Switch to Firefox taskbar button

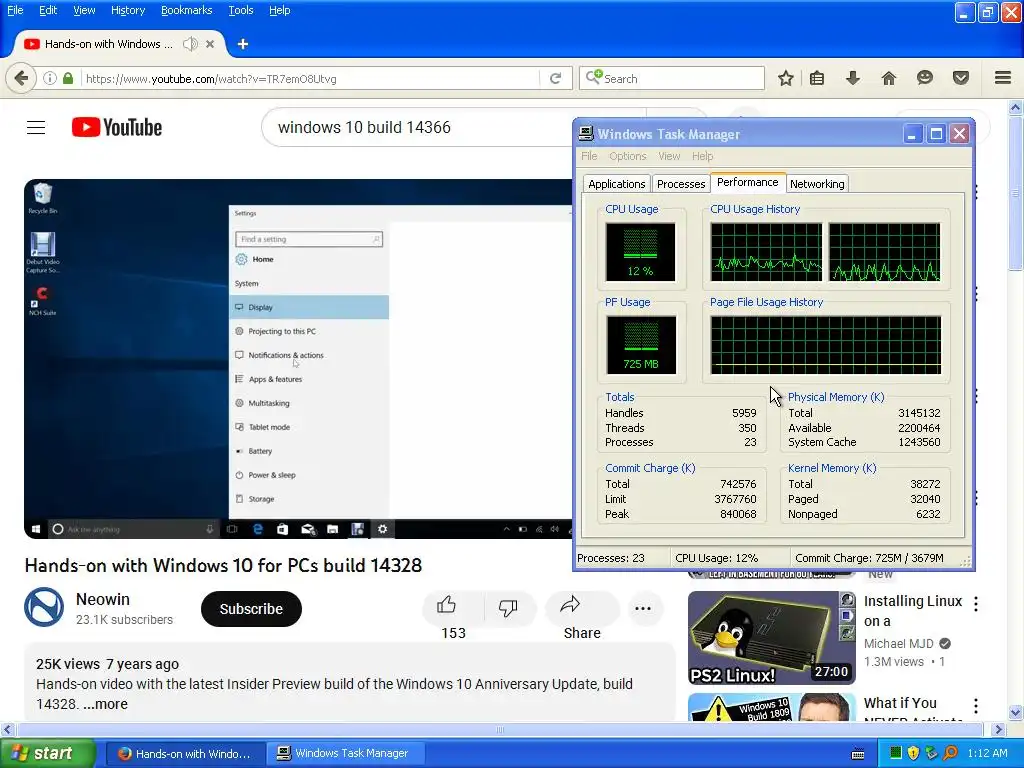[x=185, y=754]
